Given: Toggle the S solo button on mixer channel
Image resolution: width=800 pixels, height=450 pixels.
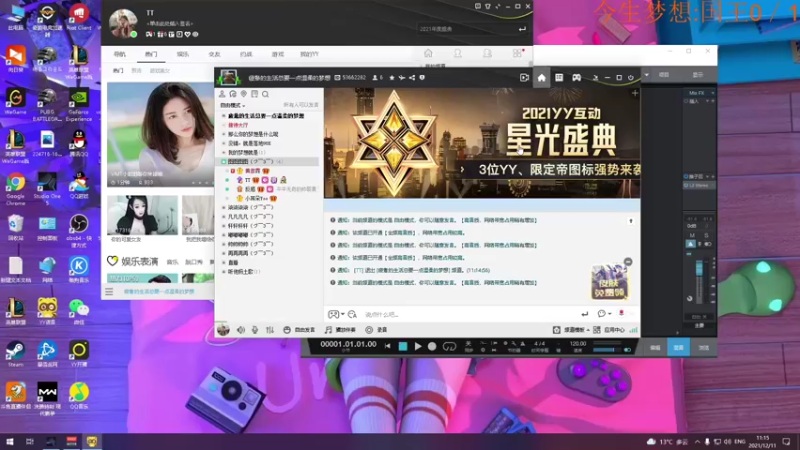Looking at the screenshot, I should [x=706, y=236].
